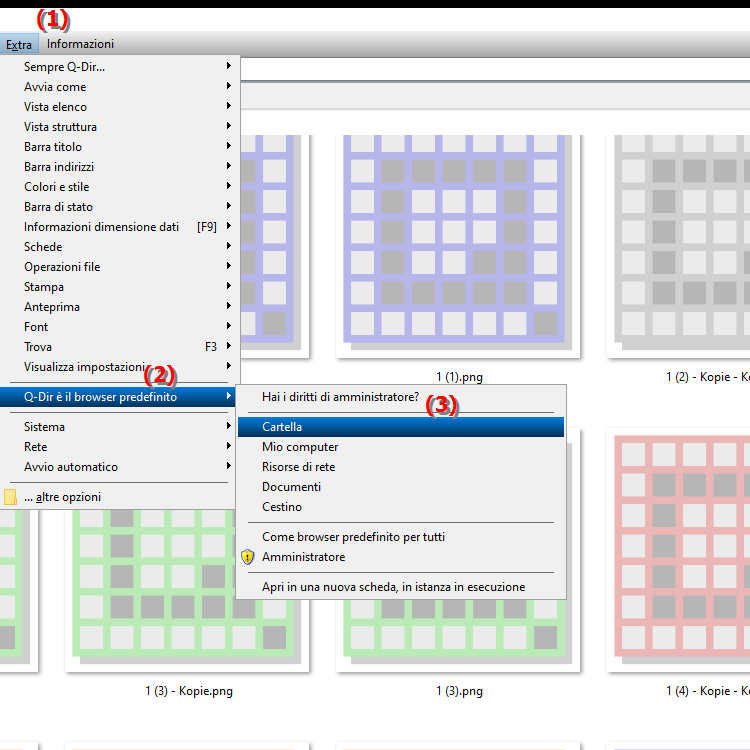Click the arrow next to Sistema
750x750 pixels.
(x=229, y=426)
